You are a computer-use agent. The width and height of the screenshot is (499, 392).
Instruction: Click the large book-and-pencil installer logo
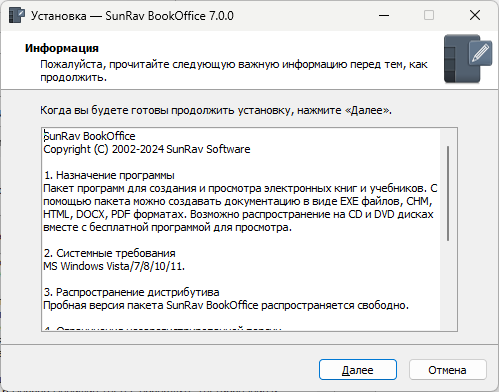click(x=468, y=59)
